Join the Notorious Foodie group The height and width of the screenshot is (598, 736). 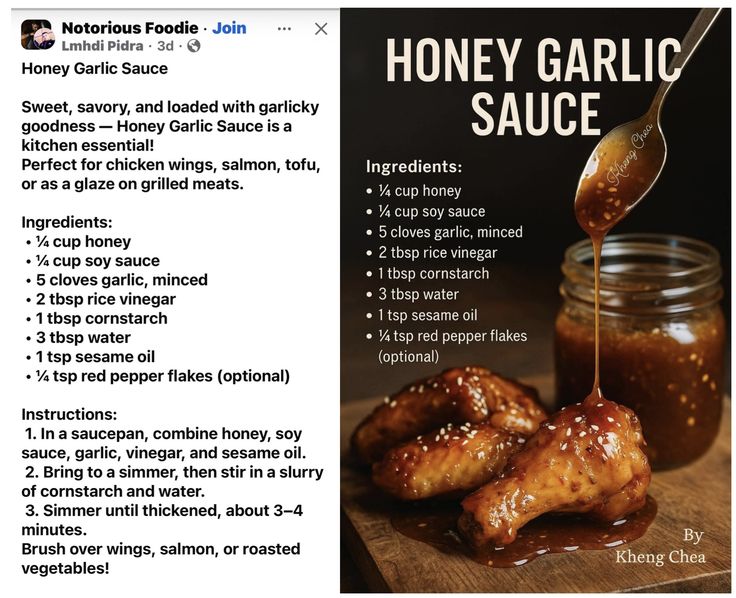click(x=229, y=28)
